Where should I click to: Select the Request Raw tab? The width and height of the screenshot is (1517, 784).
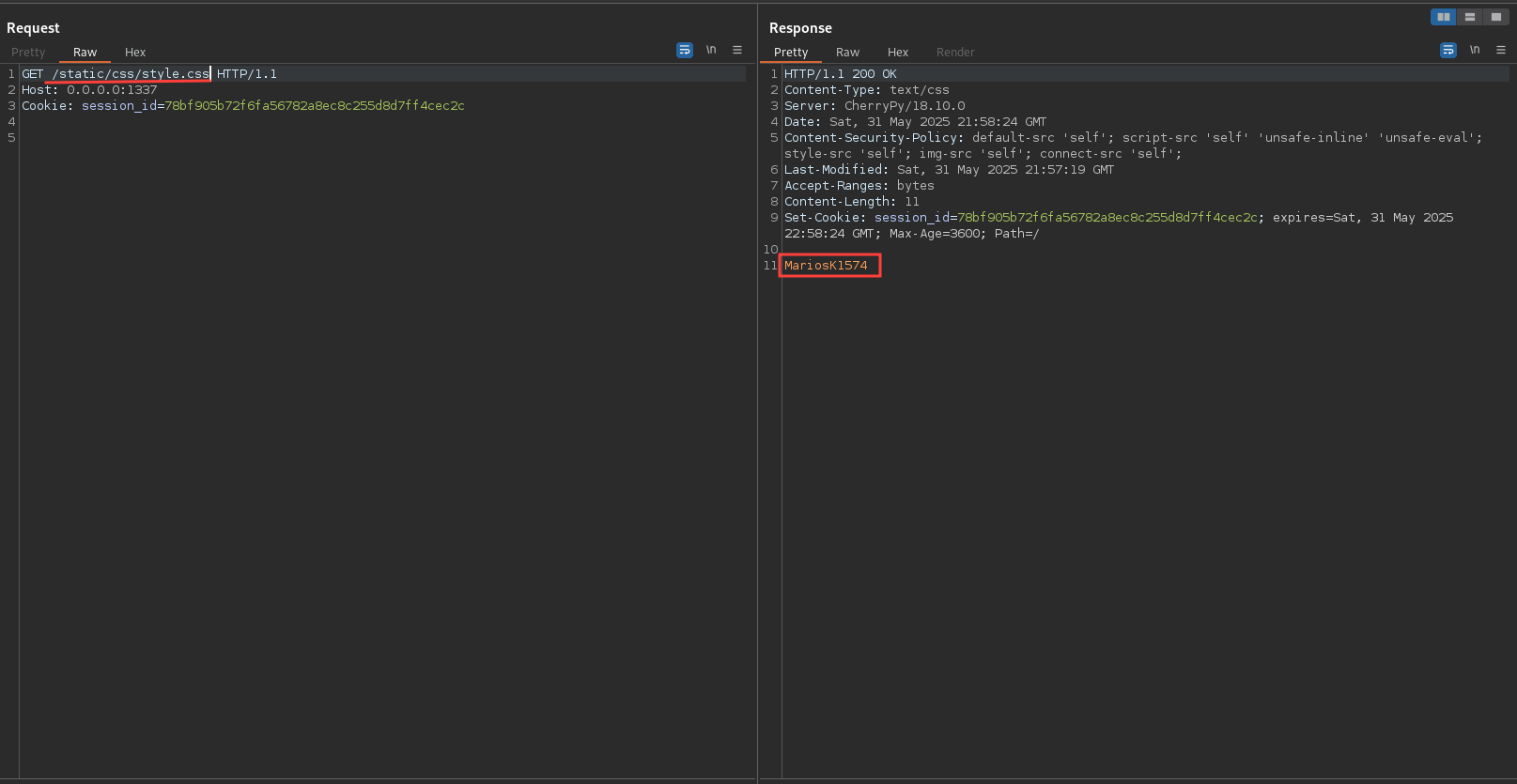85,53
